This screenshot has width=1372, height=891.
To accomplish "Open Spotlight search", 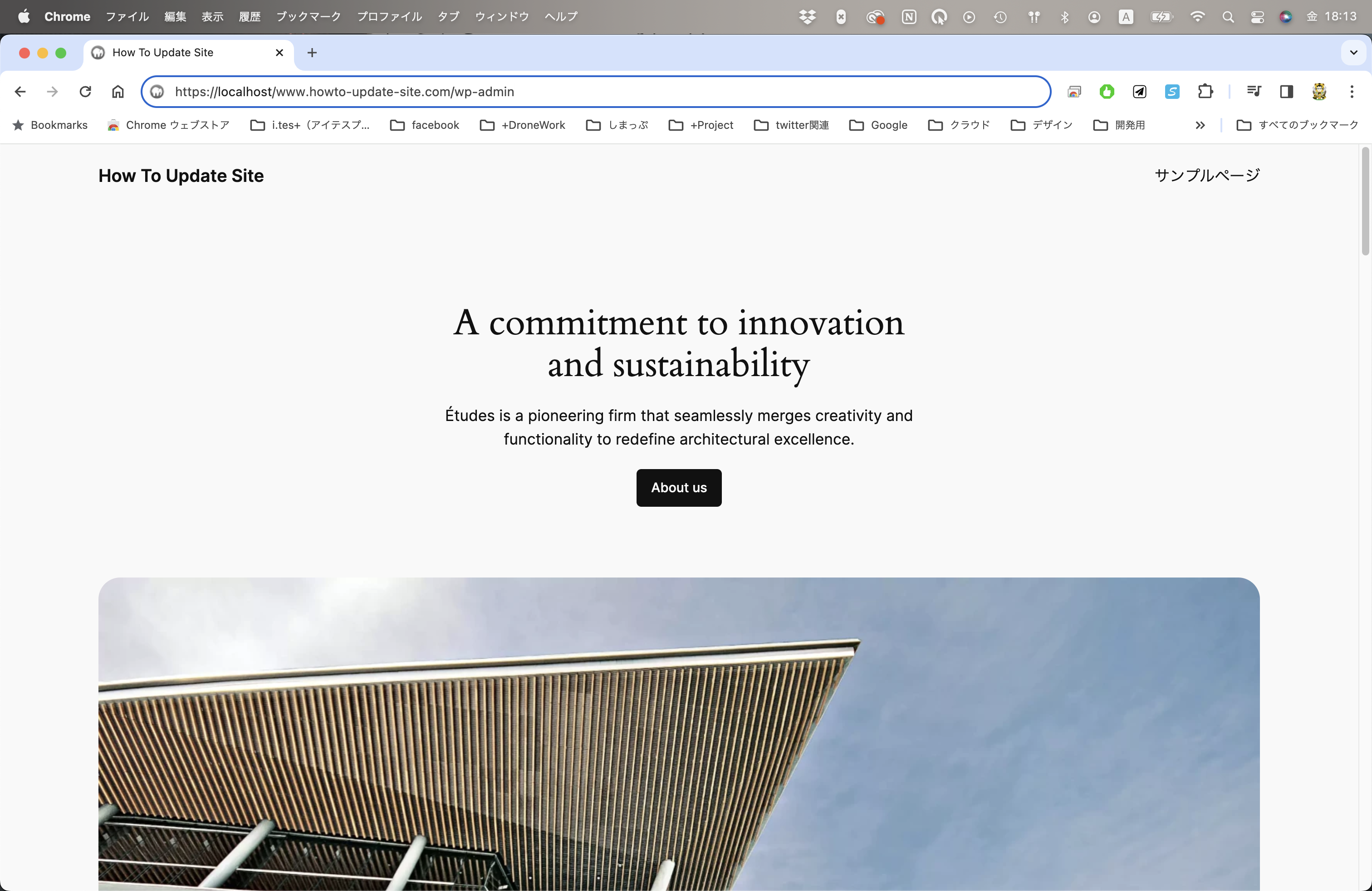I will [x=1228, y=17].
